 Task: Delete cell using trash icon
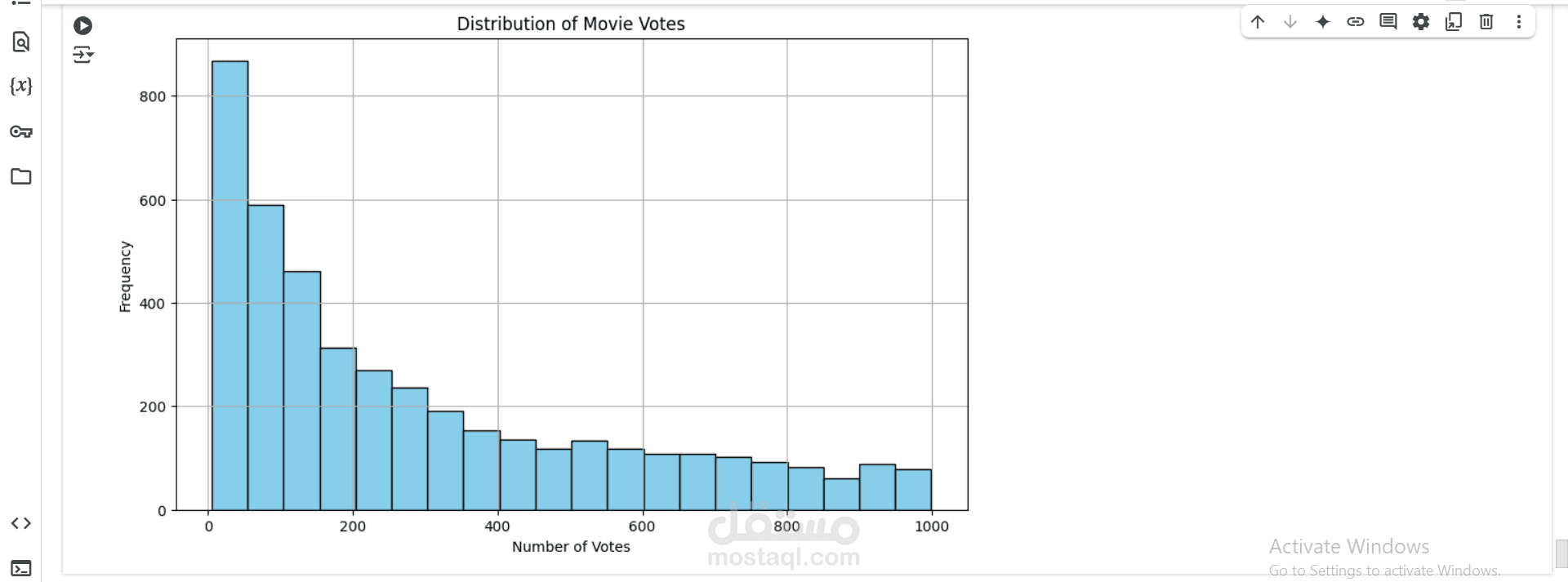(1486, 22)
